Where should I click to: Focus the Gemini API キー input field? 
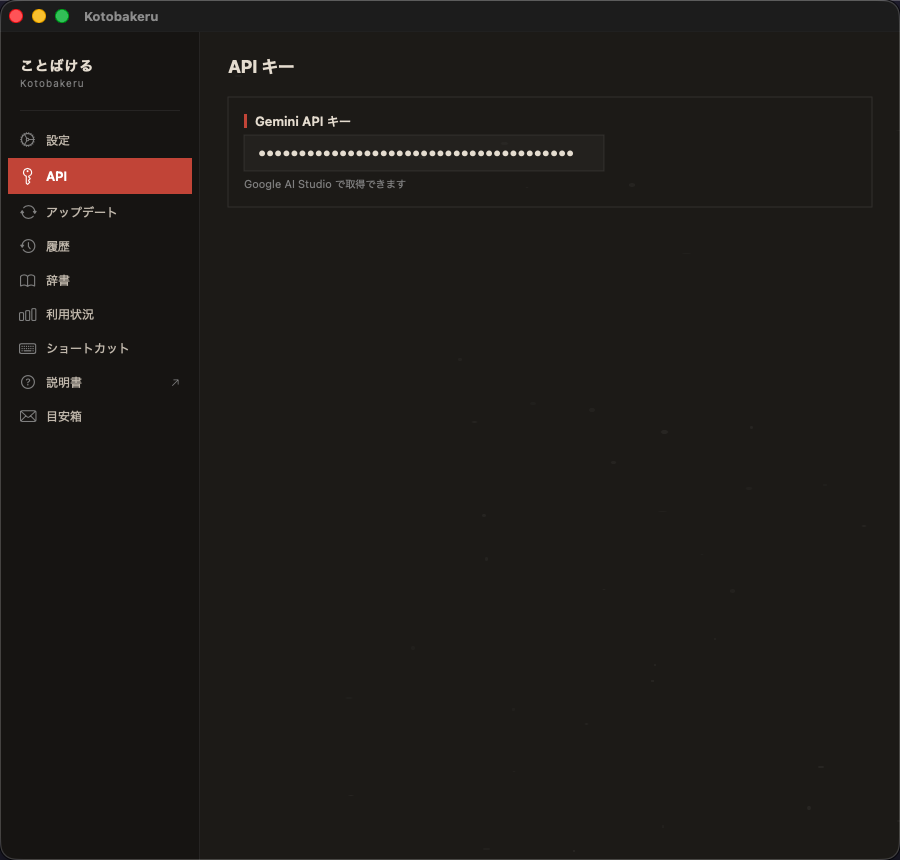[423, 153]
